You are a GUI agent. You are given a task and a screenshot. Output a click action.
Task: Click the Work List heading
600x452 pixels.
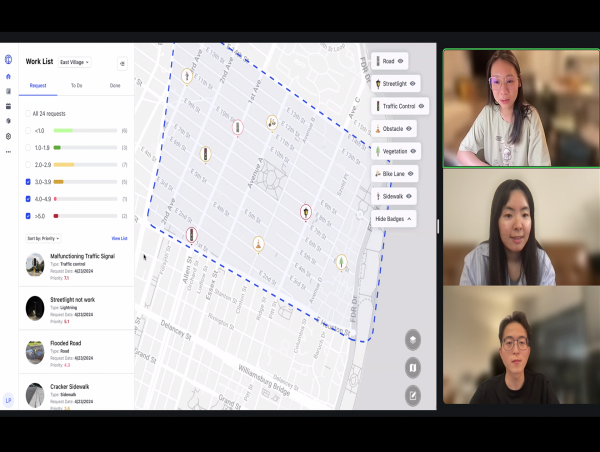(x=39, y=61)
